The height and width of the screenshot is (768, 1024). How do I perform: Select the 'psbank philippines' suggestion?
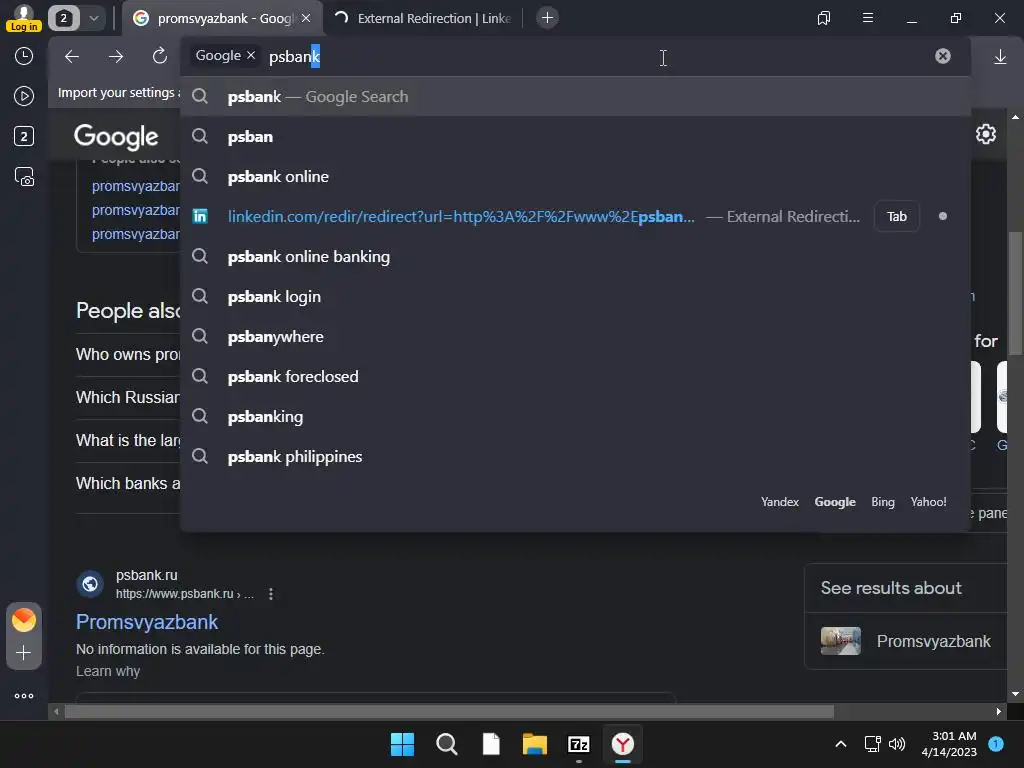point(575,456)
